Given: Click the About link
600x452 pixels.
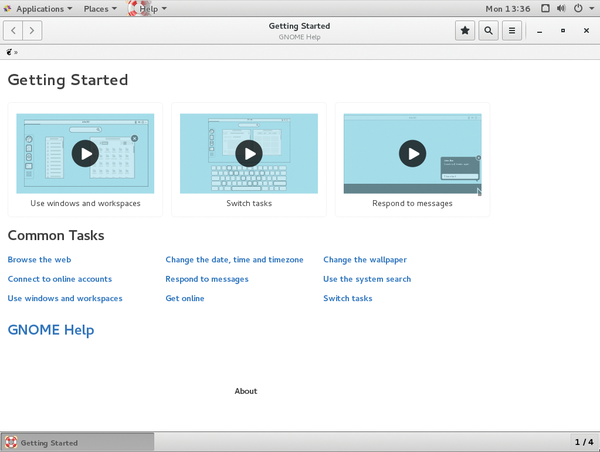Looking at the screenshot, I should pyautogui.click(x=246, y=391).
